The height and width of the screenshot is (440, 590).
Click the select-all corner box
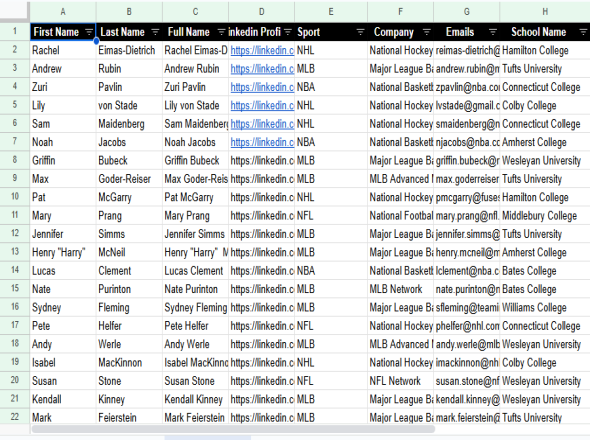click(15, 11)
